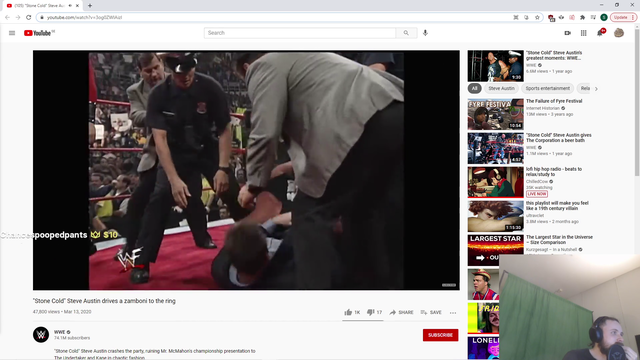Open notifications bell
The image size is (640, 360).
[x=600, y=33]
